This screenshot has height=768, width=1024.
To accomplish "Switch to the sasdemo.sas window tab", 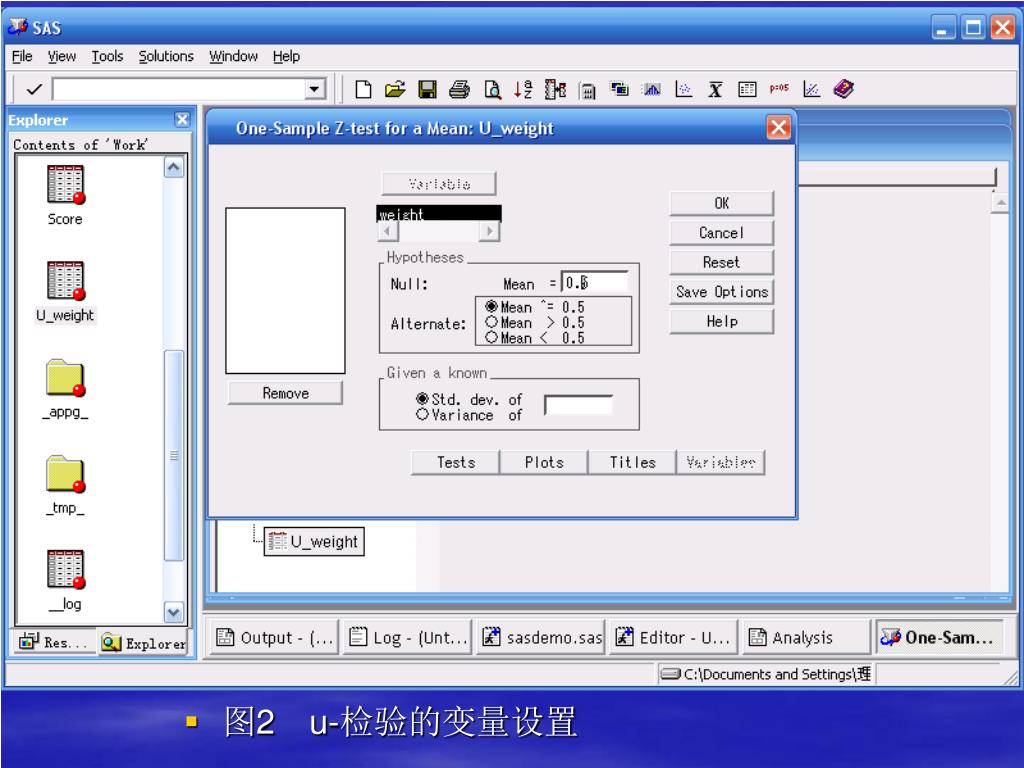I will tap(541, 637).
